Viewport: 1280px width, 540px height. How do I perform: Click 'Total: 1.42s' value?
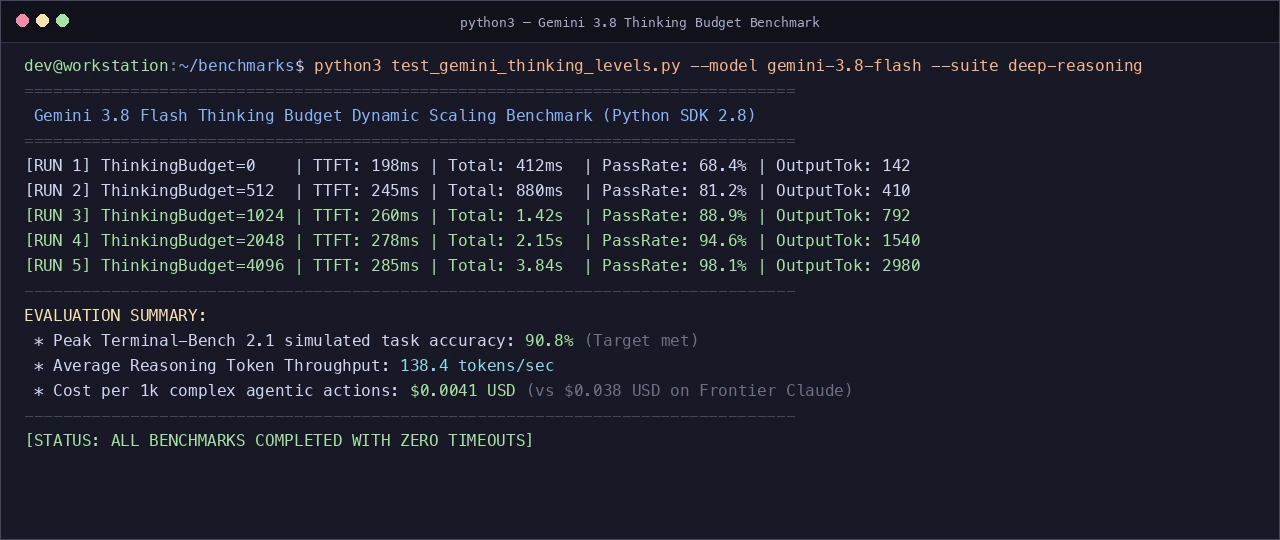[506, 216]
